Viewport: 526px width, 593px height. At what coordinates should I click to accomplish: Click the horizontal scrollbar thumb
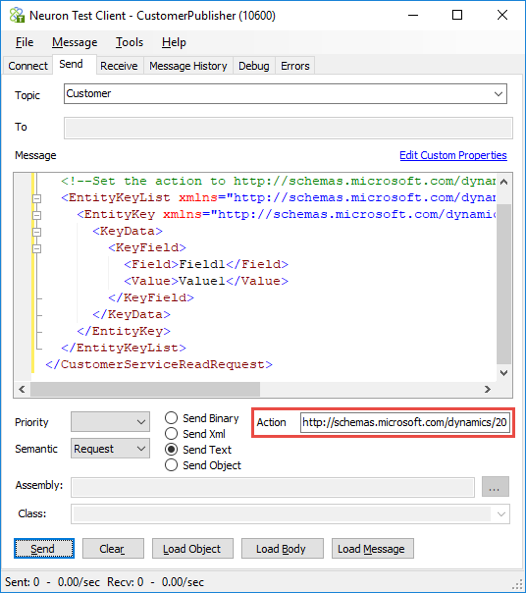click(x=145, y=389)
